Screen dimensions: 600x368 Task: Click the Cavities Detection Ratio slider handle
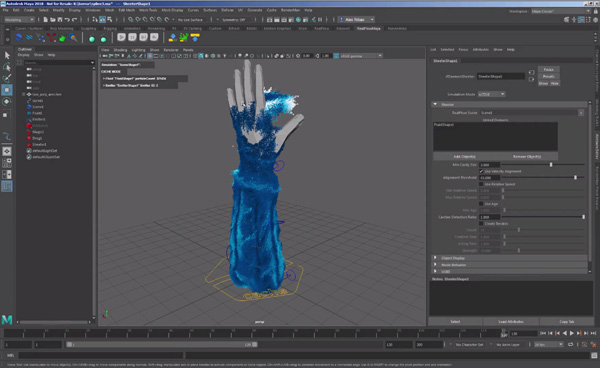(x=583, y=217)
